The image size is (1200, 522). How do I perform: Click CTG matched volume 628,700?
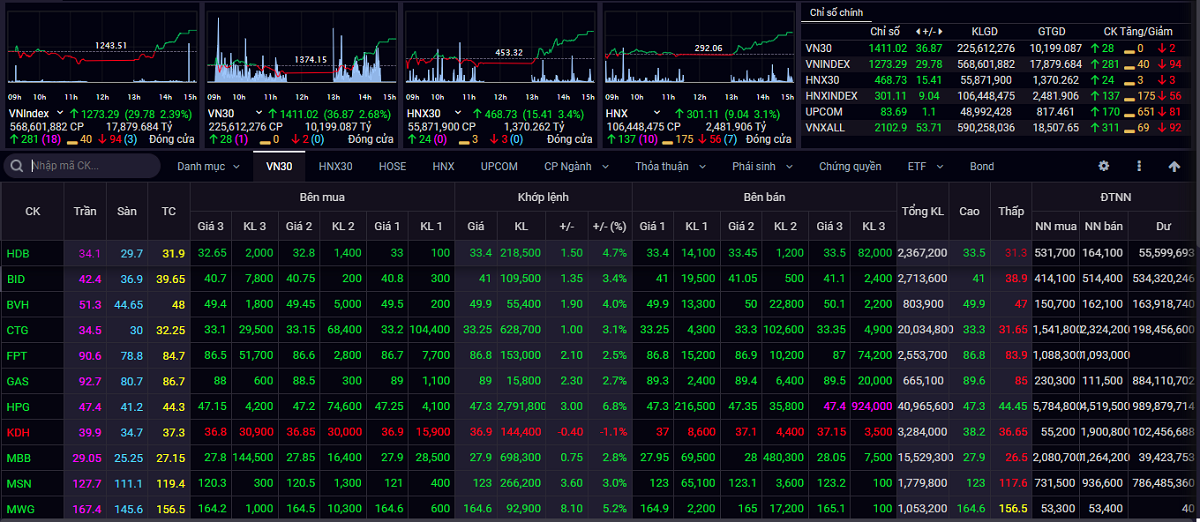(522, 330)
